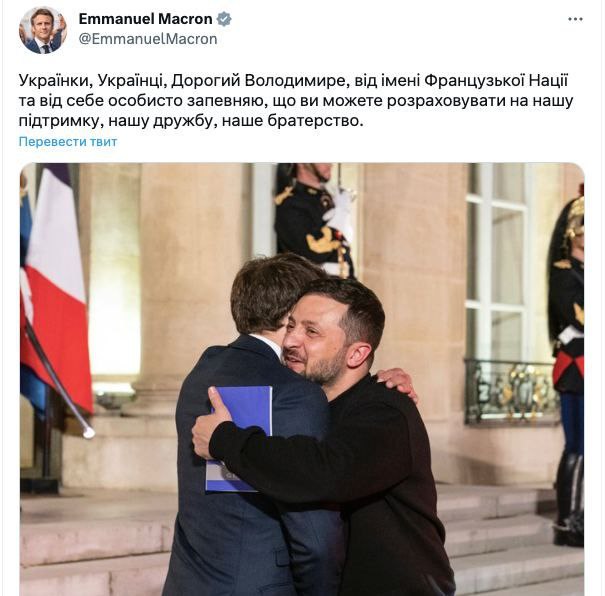Screen dimensions: 605x596
Task: Click the hand resting on the black sweater
Action: (x=397, y=383)
